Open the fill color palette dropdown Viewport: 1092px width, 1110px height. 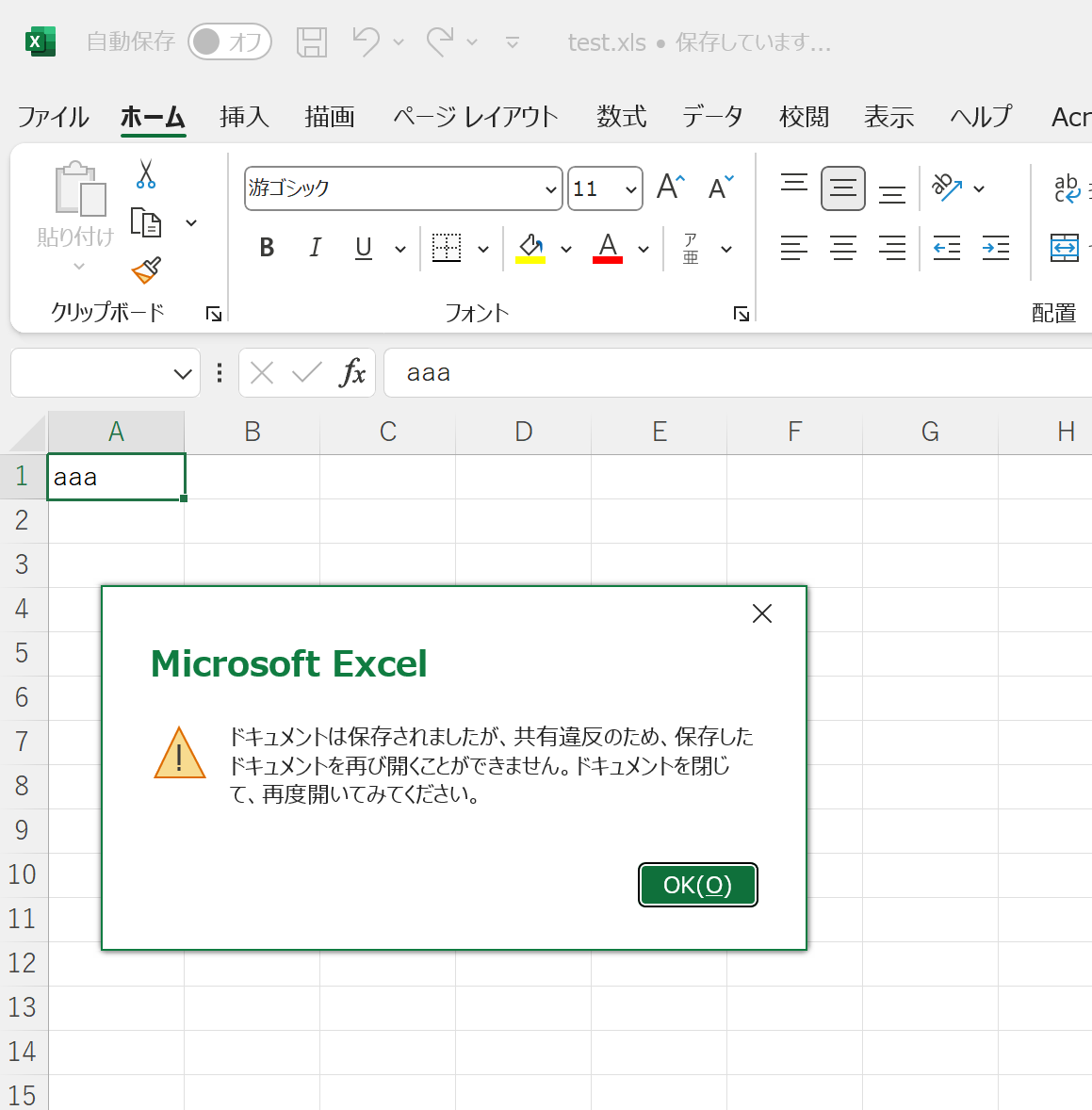(x=566, y=249)
